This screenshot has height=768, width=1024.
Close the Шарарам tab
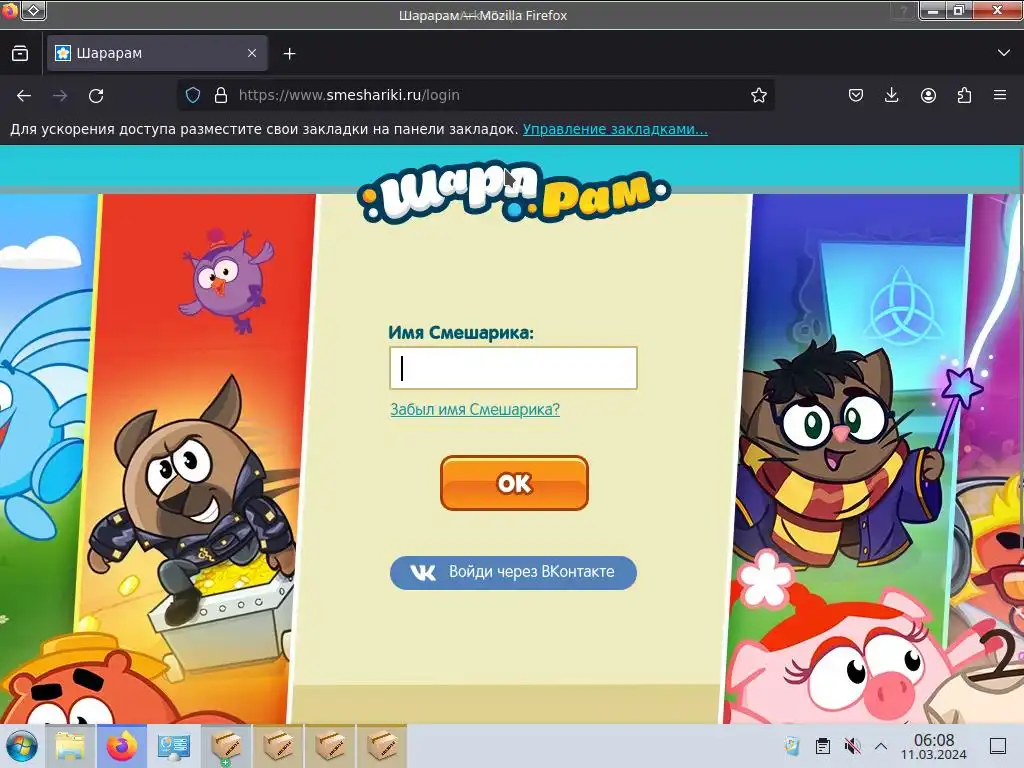(x=252, y=54)
